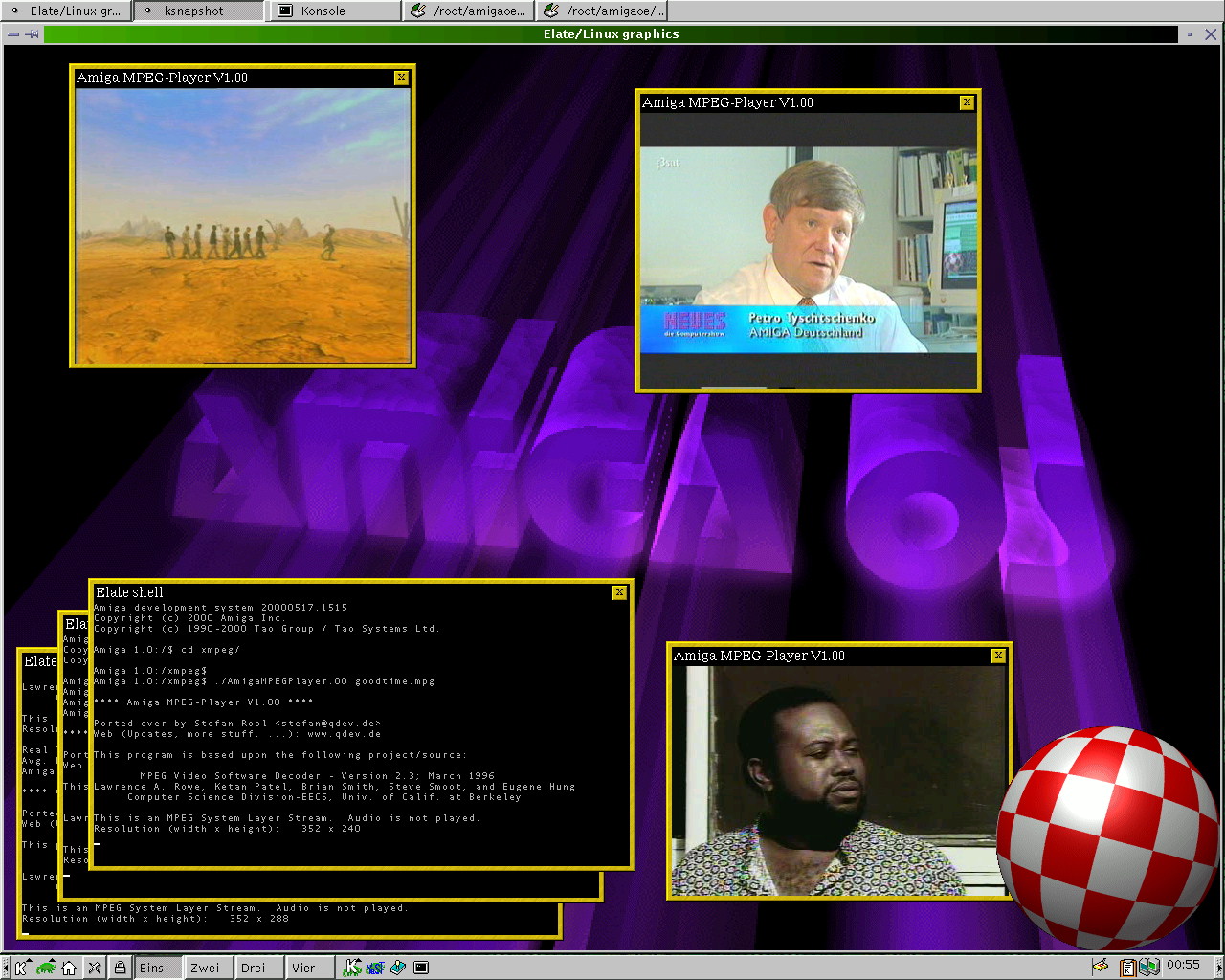Select the /root/amigaoe/... taskbar entry
Image resolution: width=1225 pixels, height=980 pixels.
(x=602, y=11)
